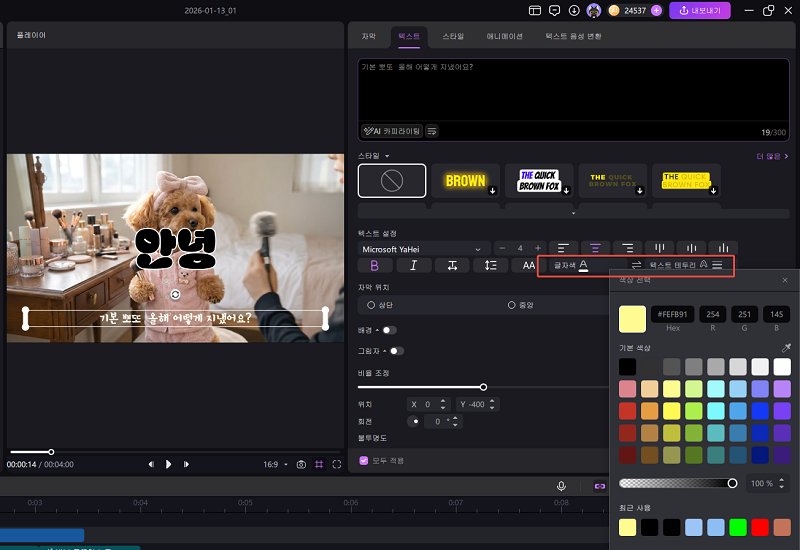Pick a color with the eyedropper tool
The image size is (800, 550).
click(786, 347)
